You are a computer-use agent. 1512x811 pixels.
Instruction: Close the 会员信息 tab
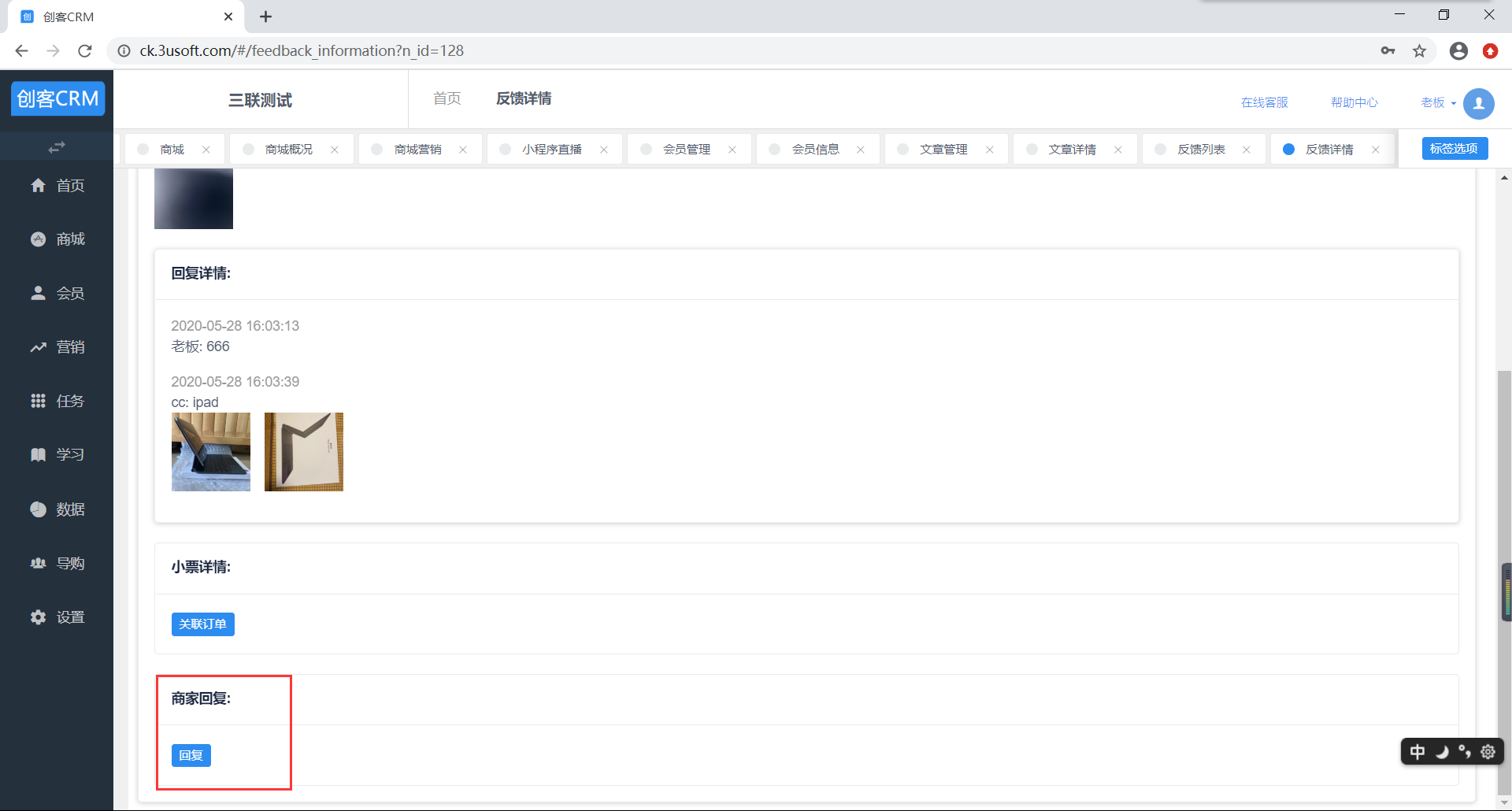pos(861,150)
